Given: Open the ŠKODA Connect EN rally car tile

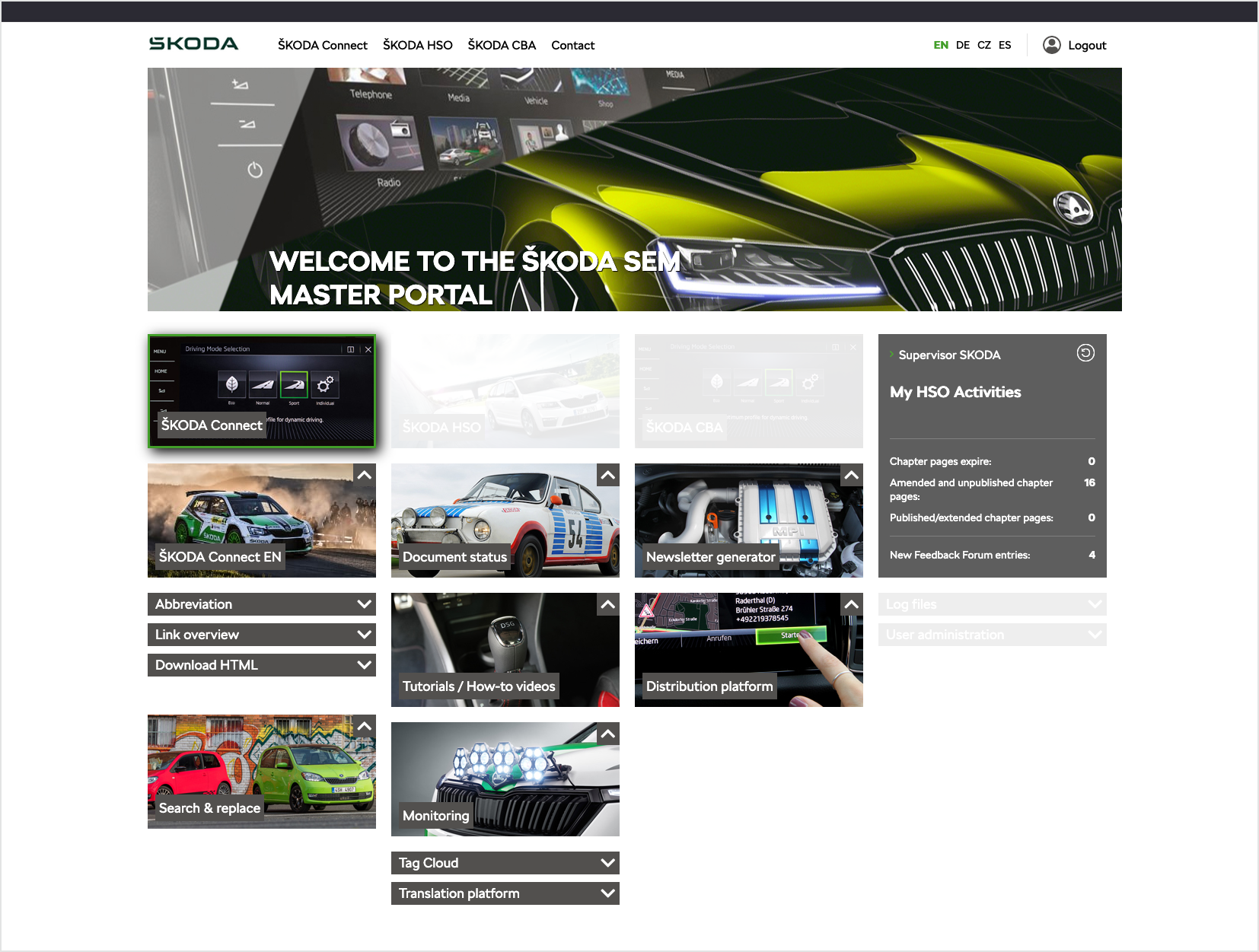Looking at the screenshot, I should coord(262,521).
